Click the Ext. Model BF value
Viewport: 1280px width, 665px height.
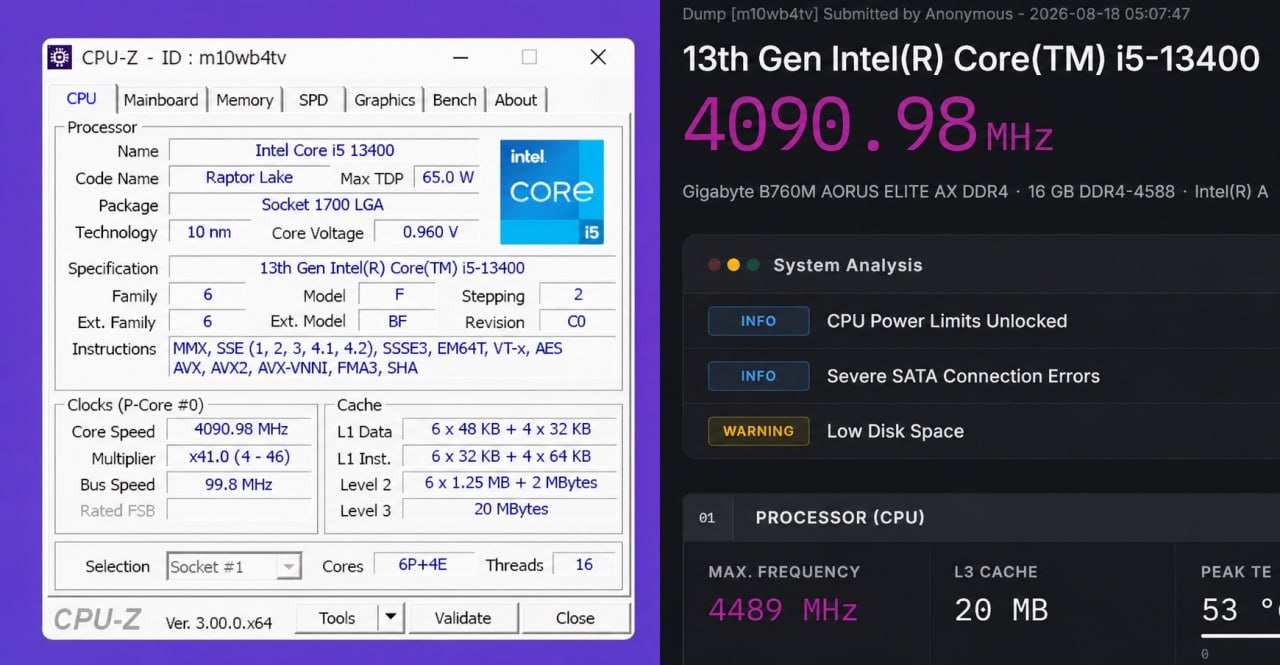[397, 321]
